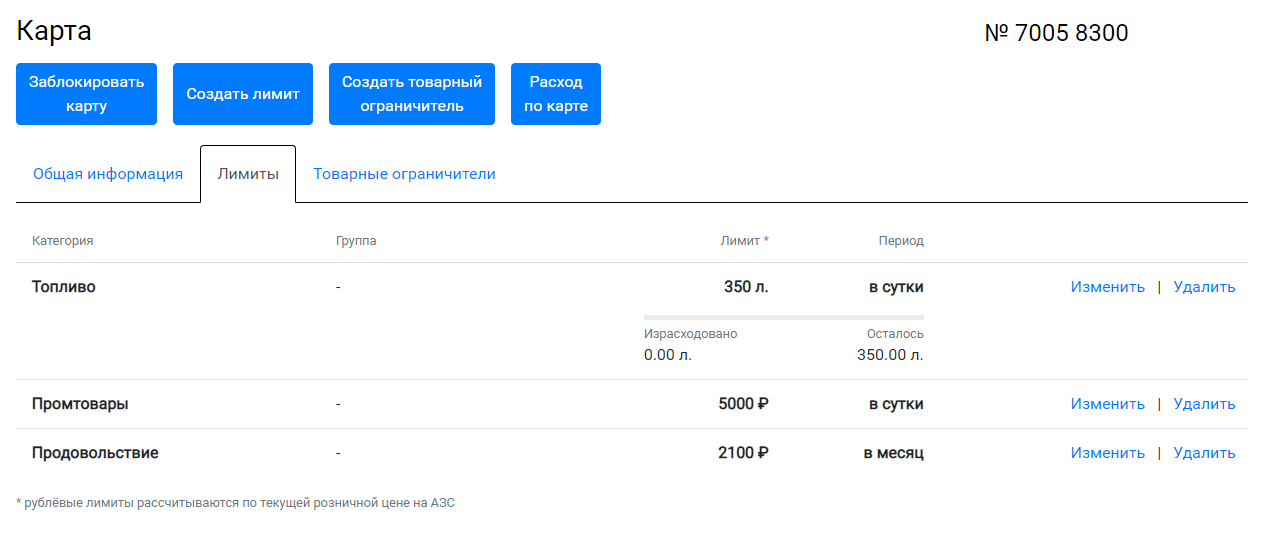This screenshot has height=545, width=1270.
Task: Open the Создать лимит dialog
Action: pos(243,94)
